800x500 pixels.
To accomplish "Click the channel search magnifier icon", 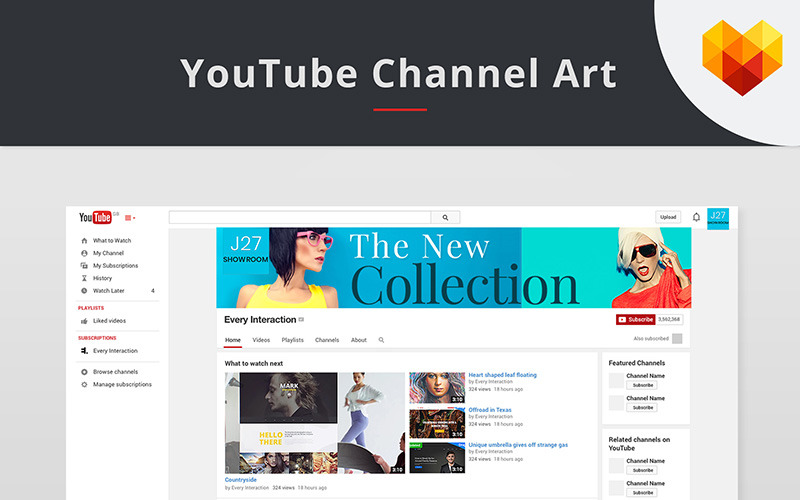I will click(381, 340).
